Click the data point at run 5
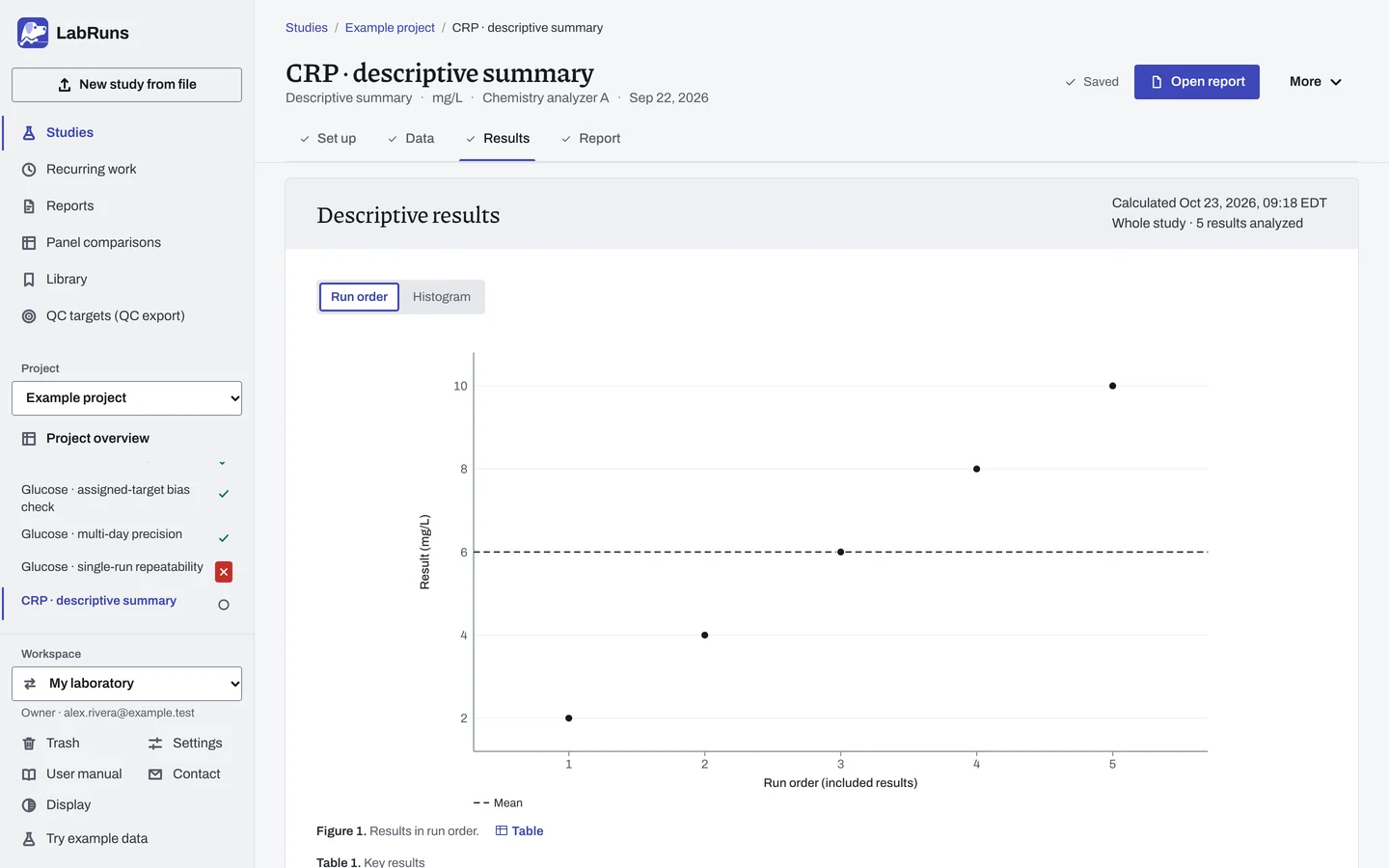Viewport: 1389px width, 868px height. 1112,386
